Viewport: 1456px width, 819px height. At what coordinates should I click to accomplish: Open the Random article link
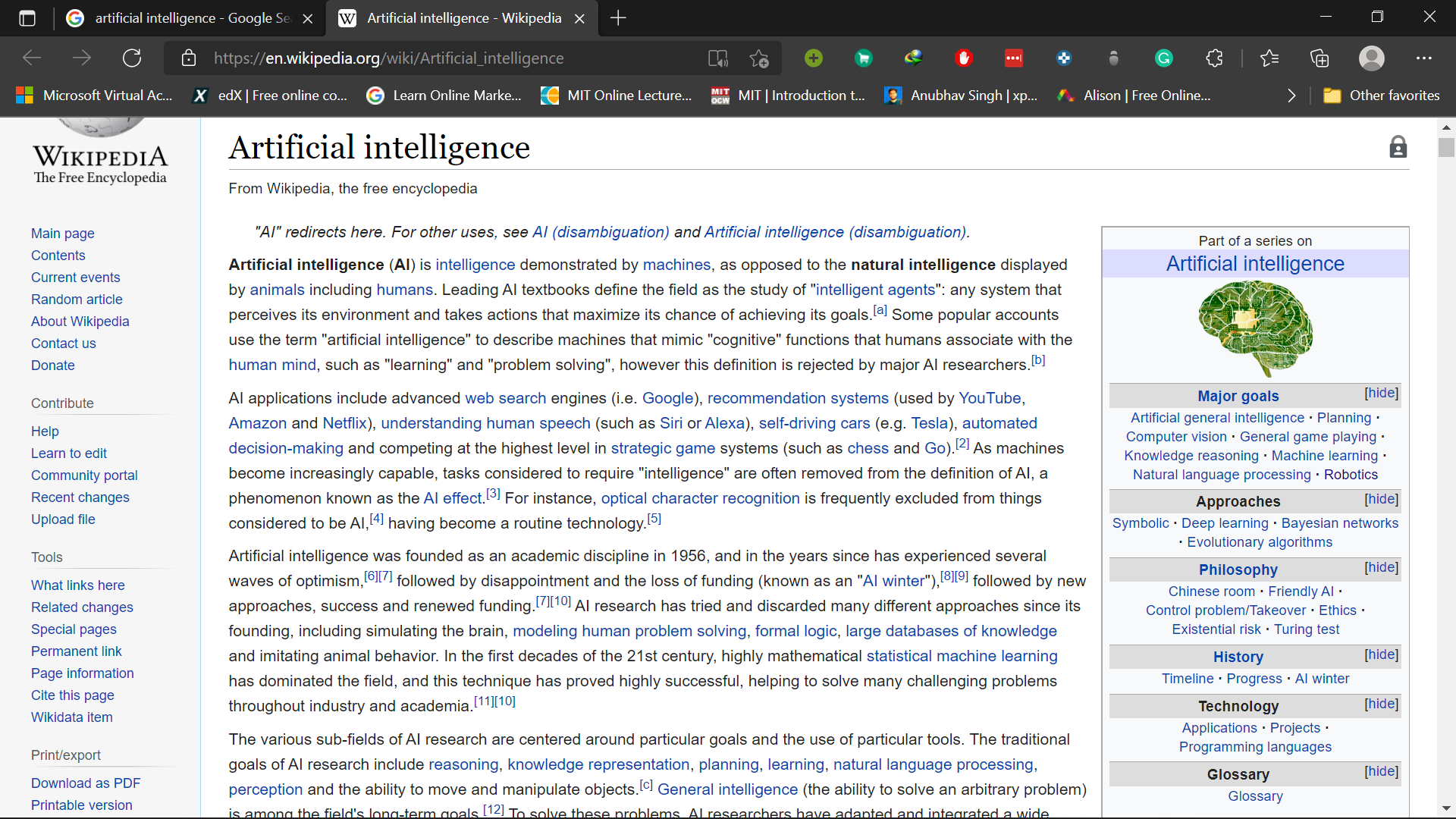(x=77, y=300)
